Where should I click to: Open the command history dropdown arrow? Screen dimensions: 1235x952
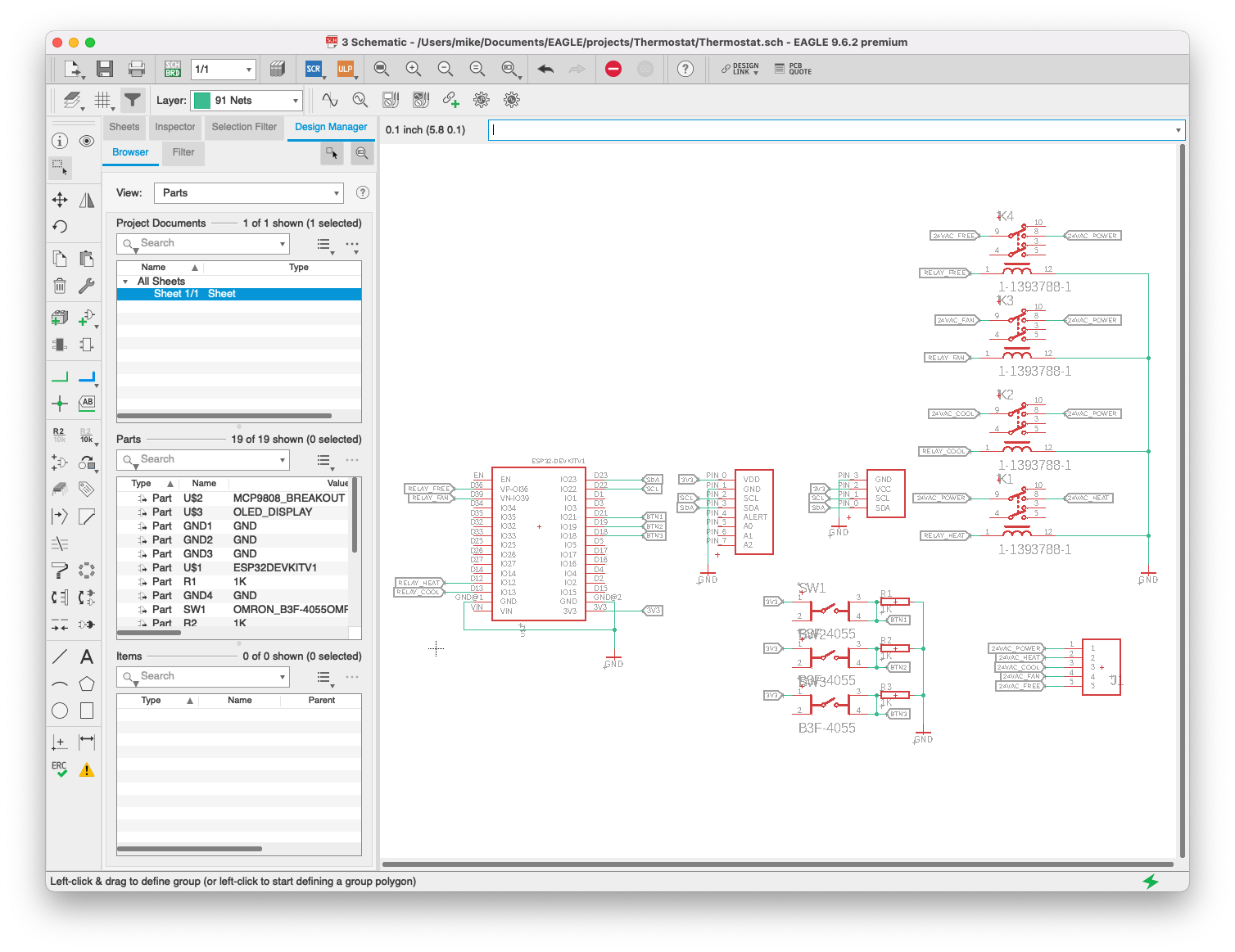(1178, 129)
